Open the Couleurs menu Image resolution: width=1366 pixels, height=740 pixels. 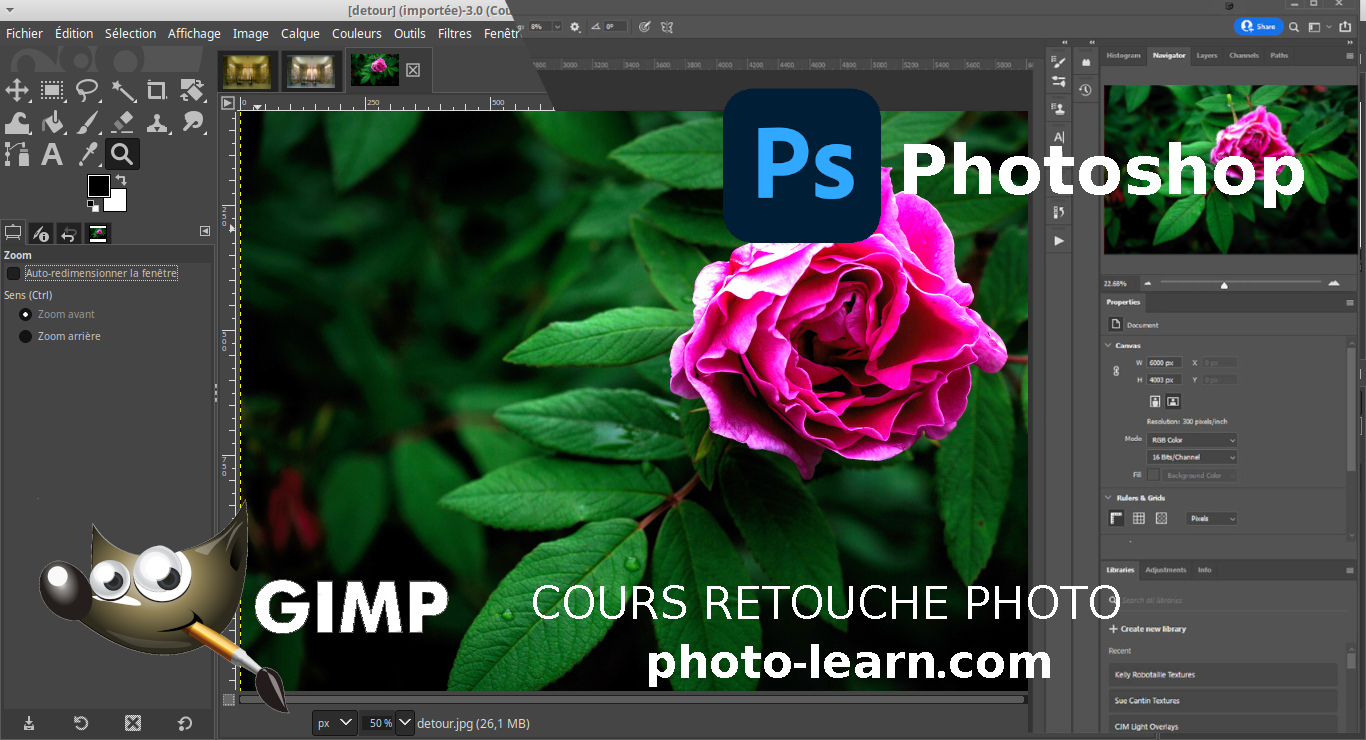click(x=357, y=33)
